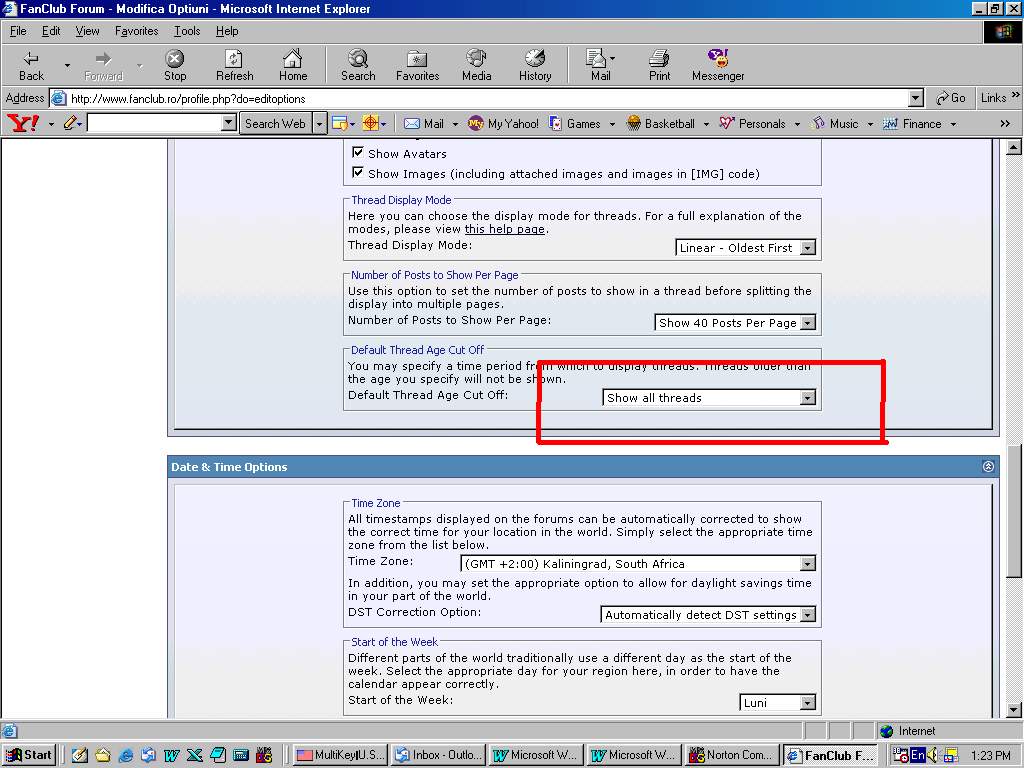The height and width of the screenshot is (768, 1024).
Task: Click the Yahoo toolbar target icon
Action: (x=370, y=123)
